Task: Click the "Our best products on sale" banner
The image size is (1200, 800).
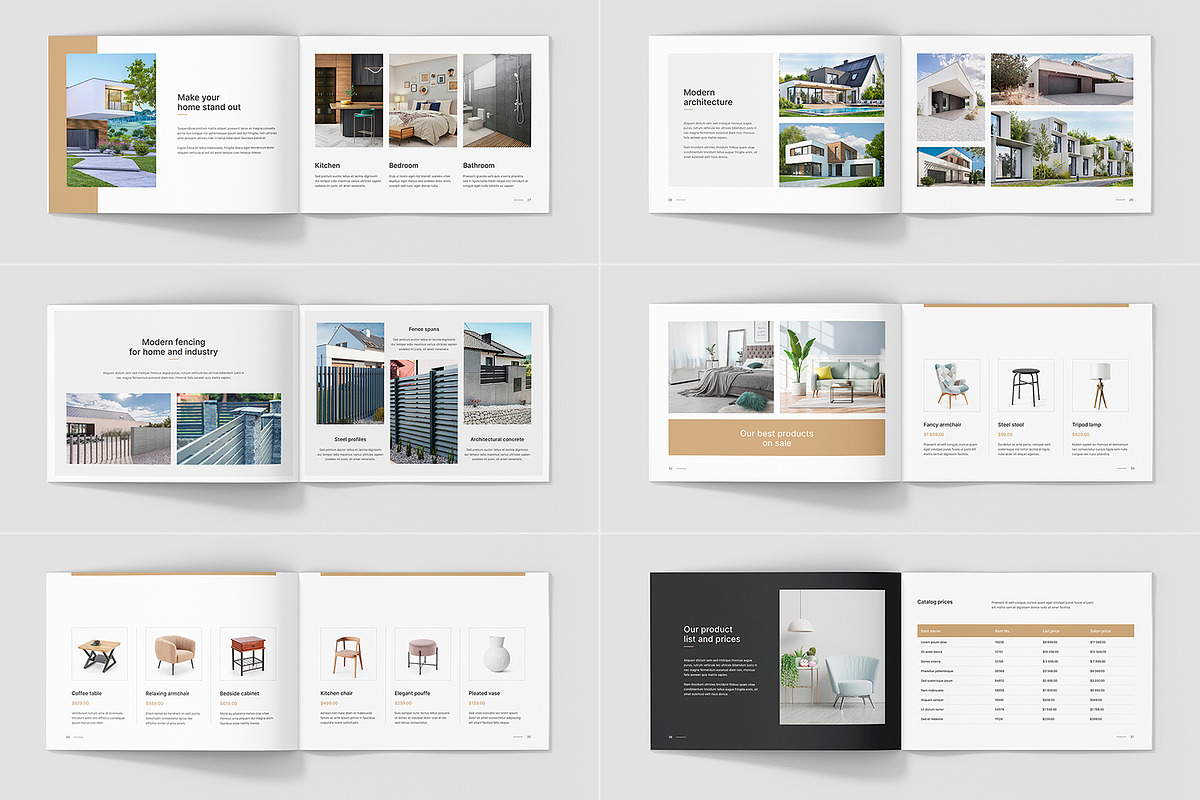Action: tap(776, 438)
